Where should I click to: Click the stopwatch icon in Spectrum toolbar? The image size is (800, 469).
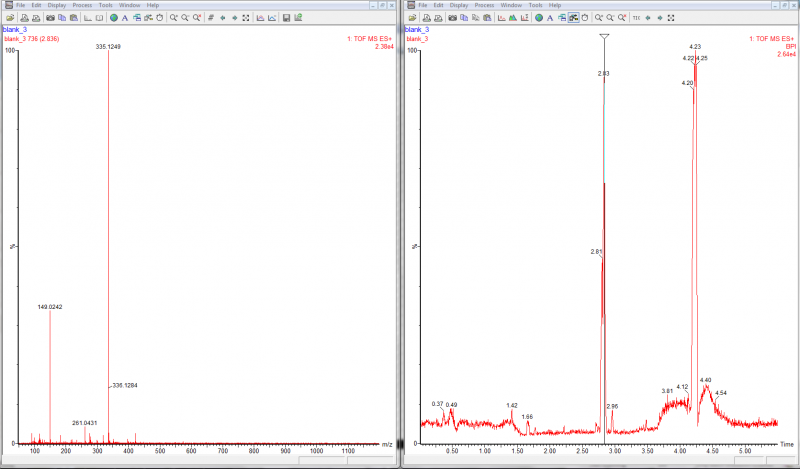click(x=159, y=18)
